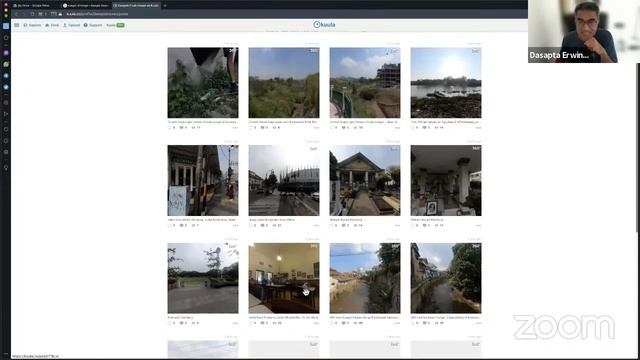Image resolution: width=640 pixels, height=360 pixels.
Task: Open the wet road with cars photo
Action: (284, 180)
